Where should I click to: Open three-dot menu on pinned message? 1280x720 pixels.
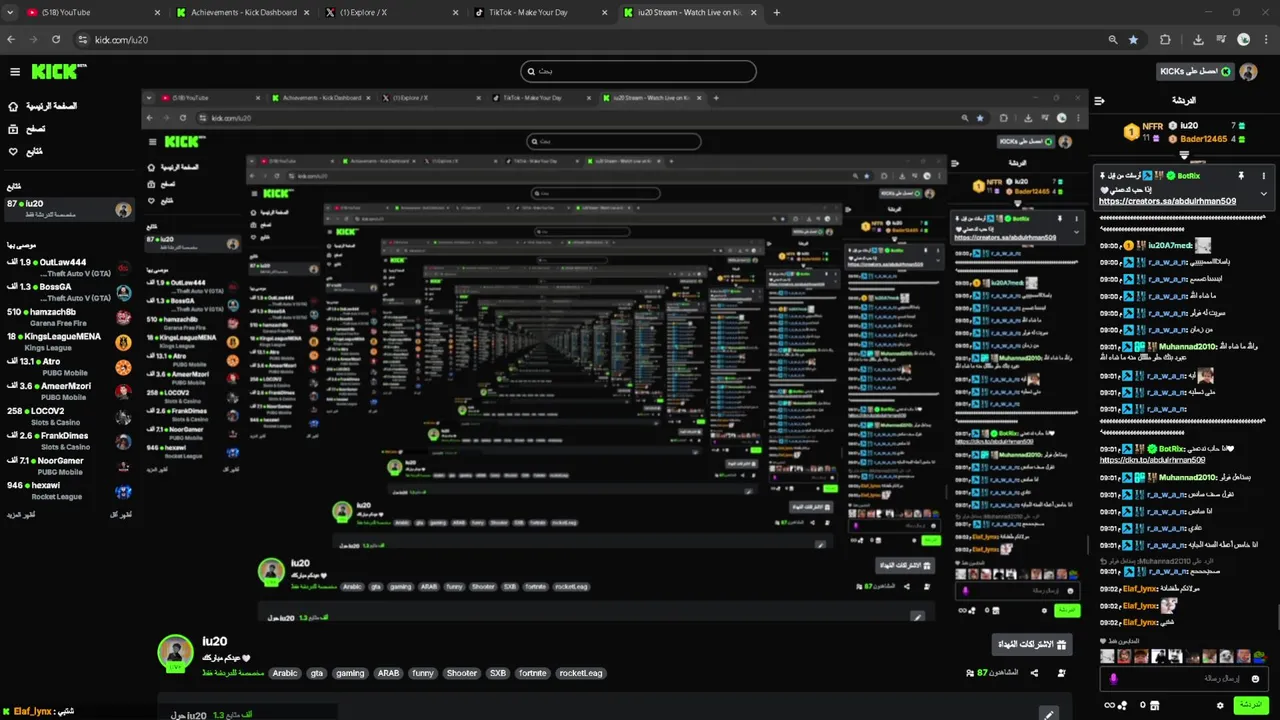click(x=1263, y=176)
